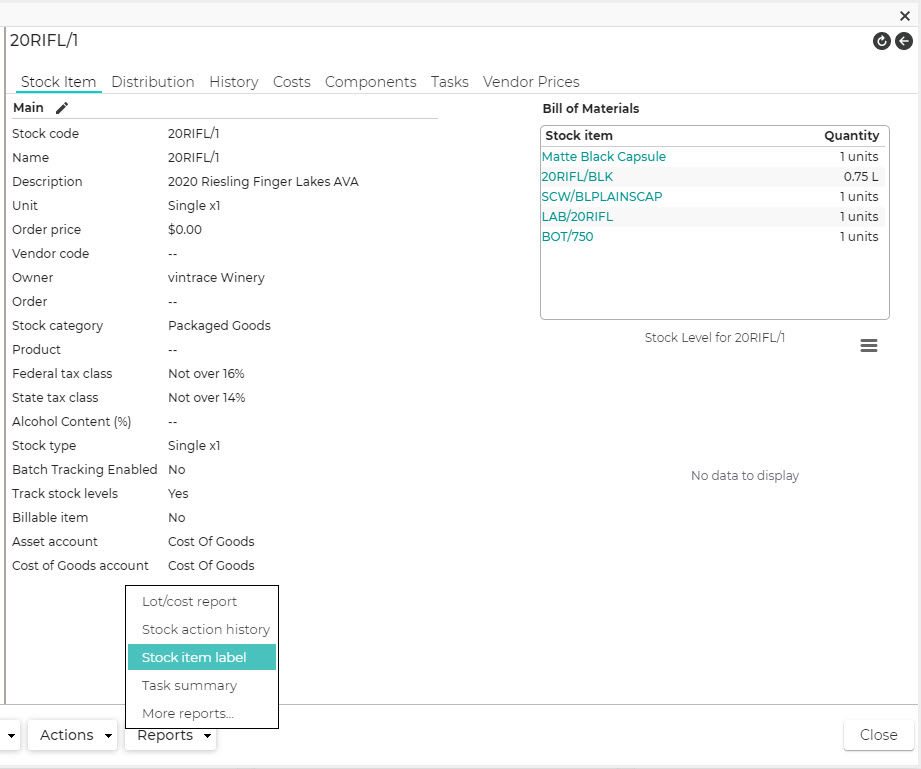
Task: Open the BOT/750 stock item link
Action: (567, 237)
